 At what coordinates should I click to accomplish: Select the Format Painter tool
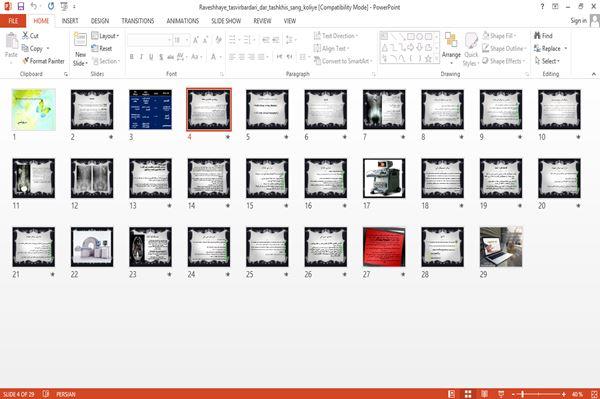[43, 61]
